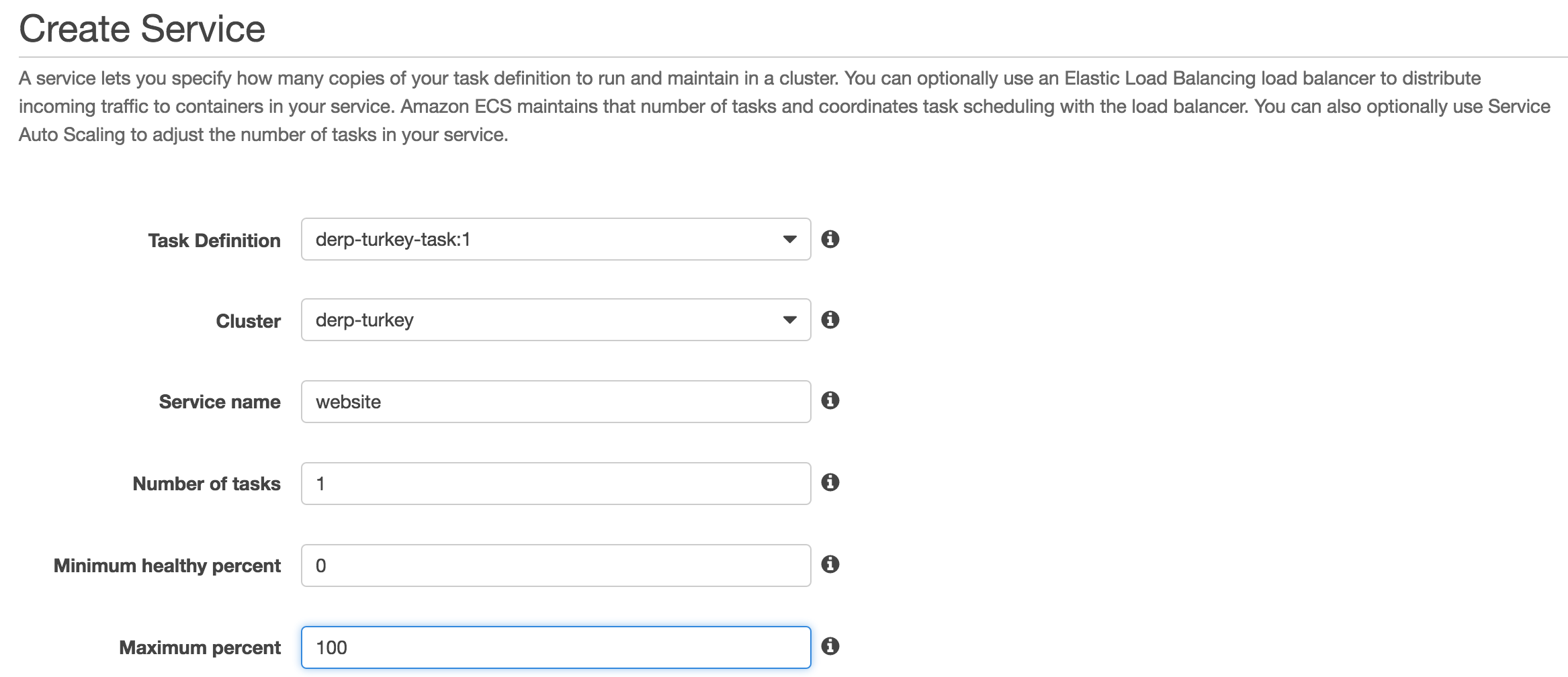Focus the Service name field containing website
The height and width of the screenshot is (677, 1568).
[x=556, y=402]
